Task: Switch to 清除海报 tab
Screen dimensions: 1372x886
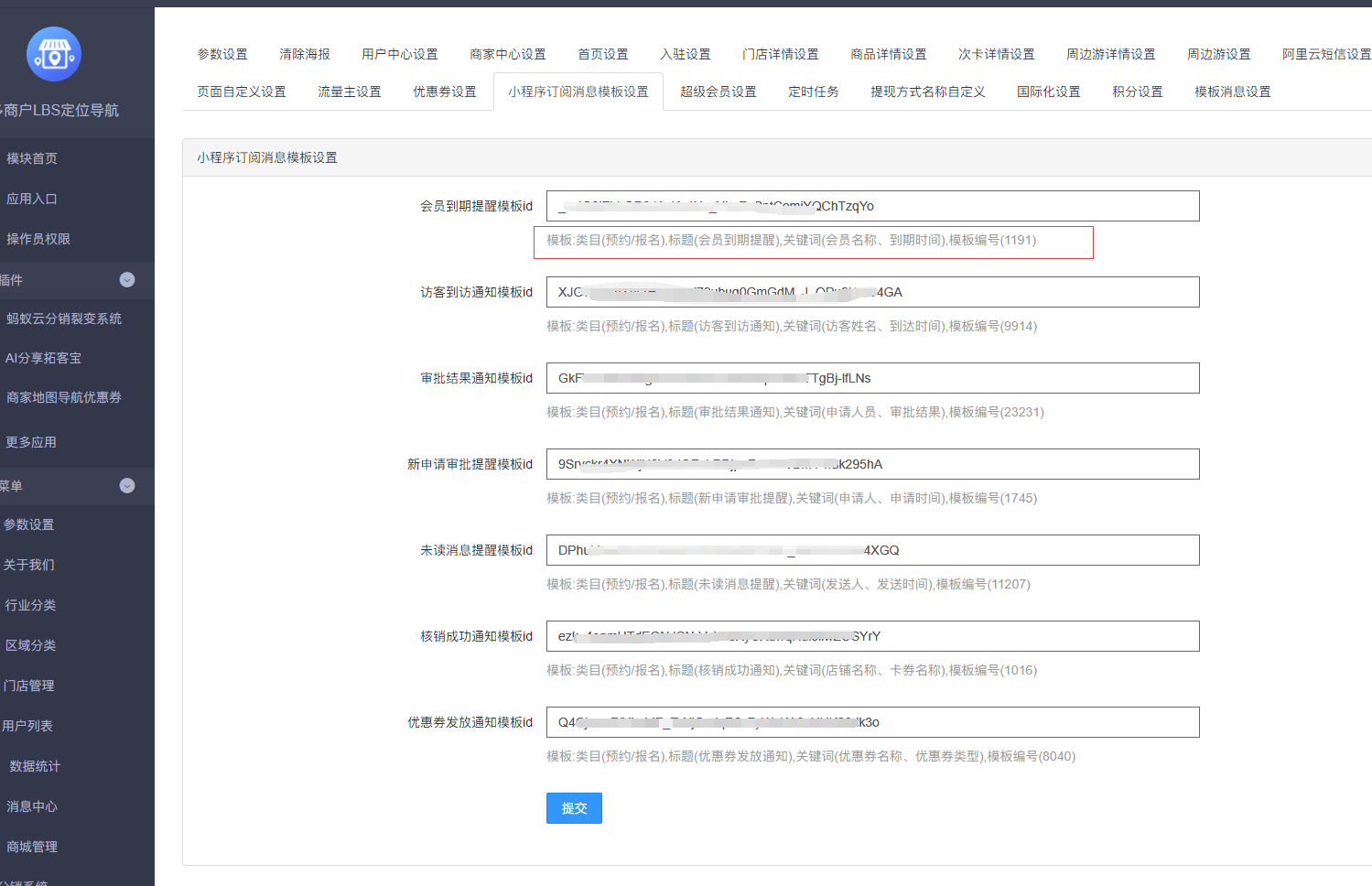Action: point(305,54)
